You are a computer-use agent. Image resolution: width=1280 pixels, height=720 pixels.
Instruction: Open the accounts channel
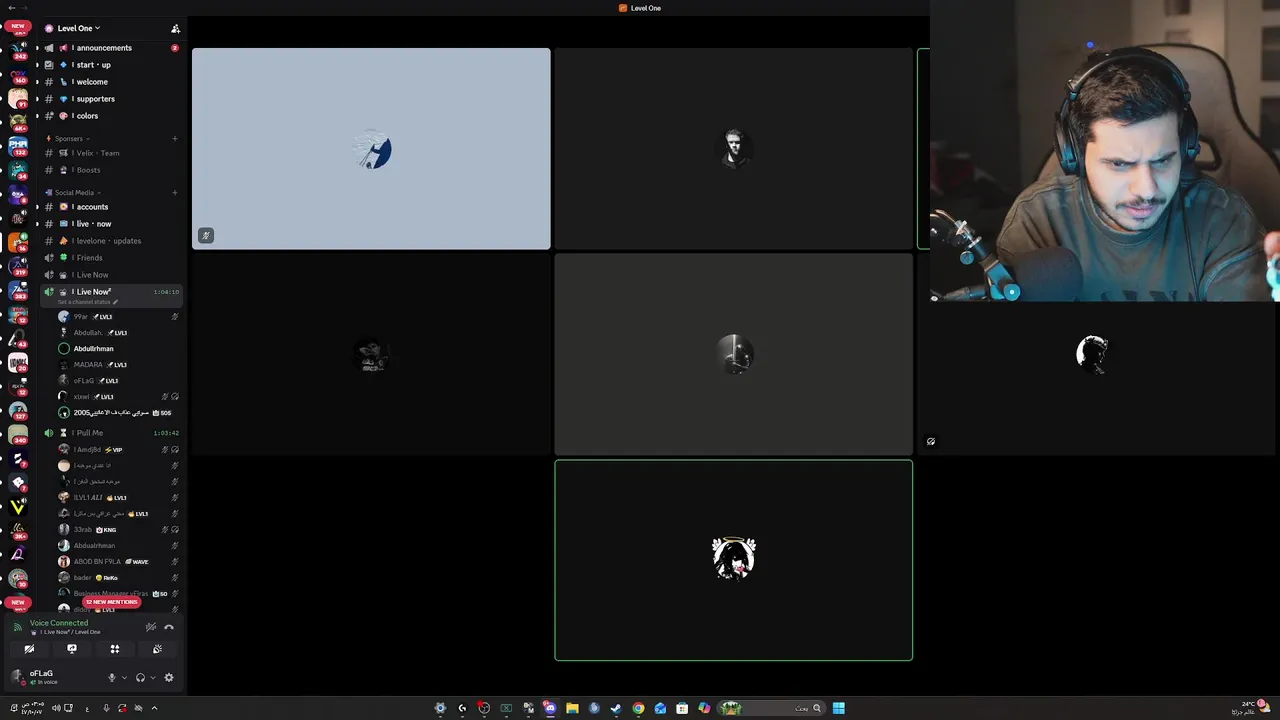(110, 207)
